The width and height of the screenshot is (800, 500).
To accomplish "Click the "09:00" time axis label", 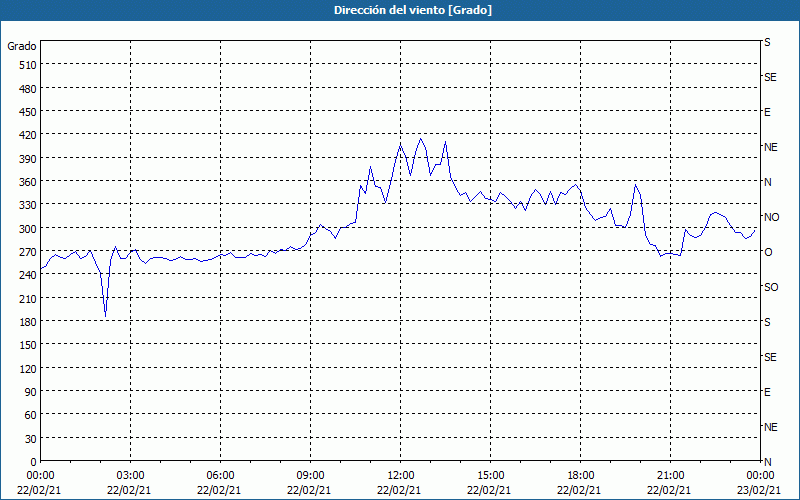I will point(311,476).
